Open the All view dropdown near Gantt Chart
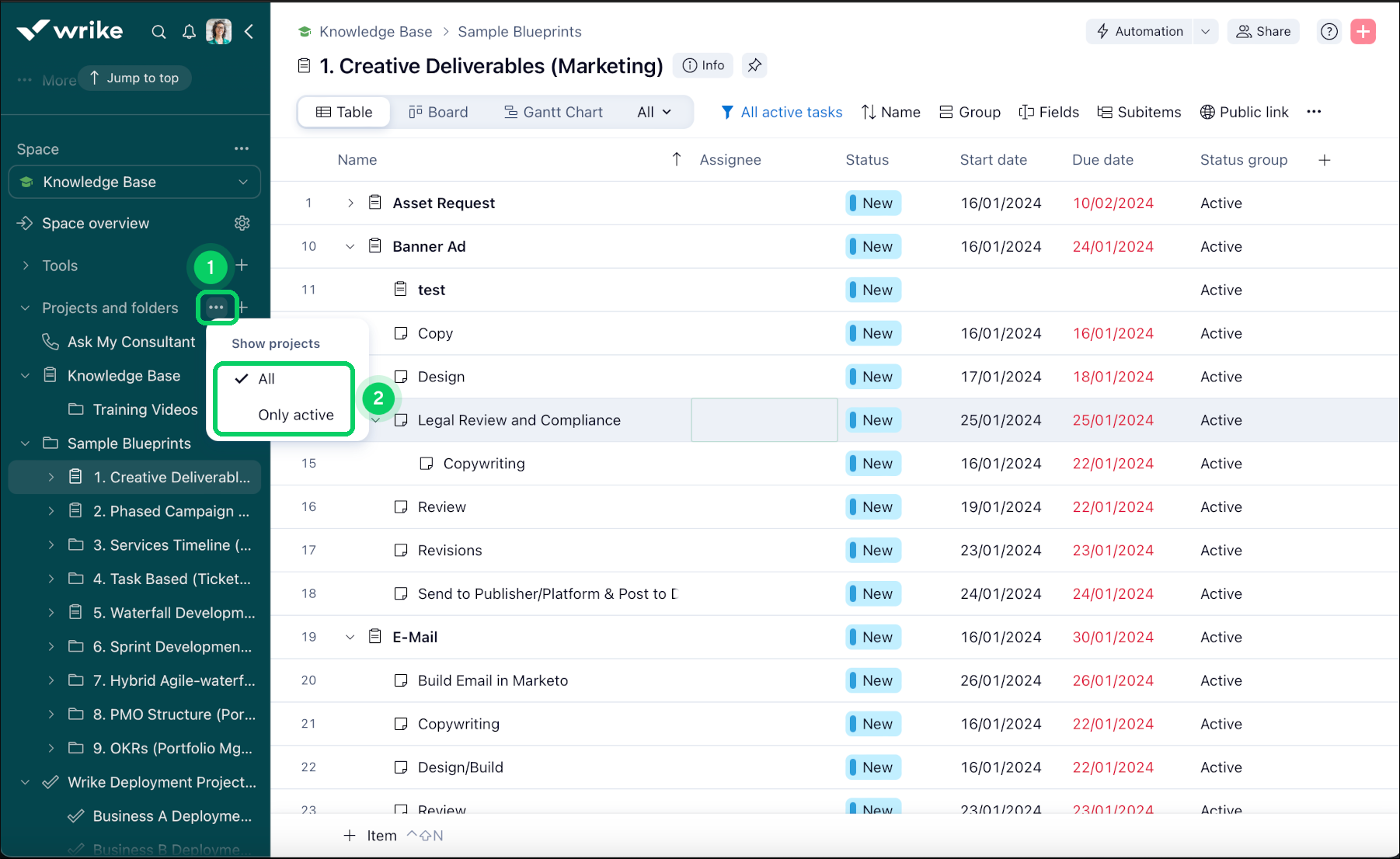Screen dimensions: 1400x859 point(652,111)
